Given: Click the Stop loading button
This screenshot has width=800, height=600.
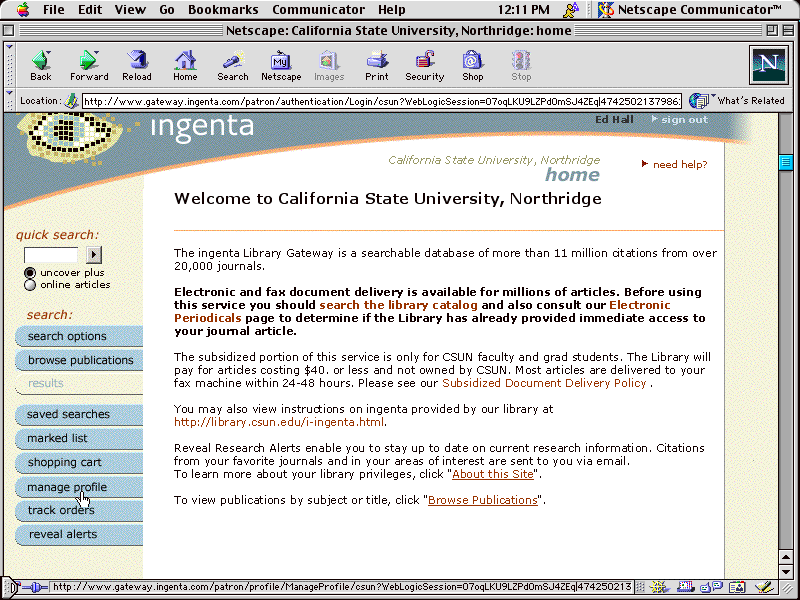Looking at the screenshot, I should 521,66.
